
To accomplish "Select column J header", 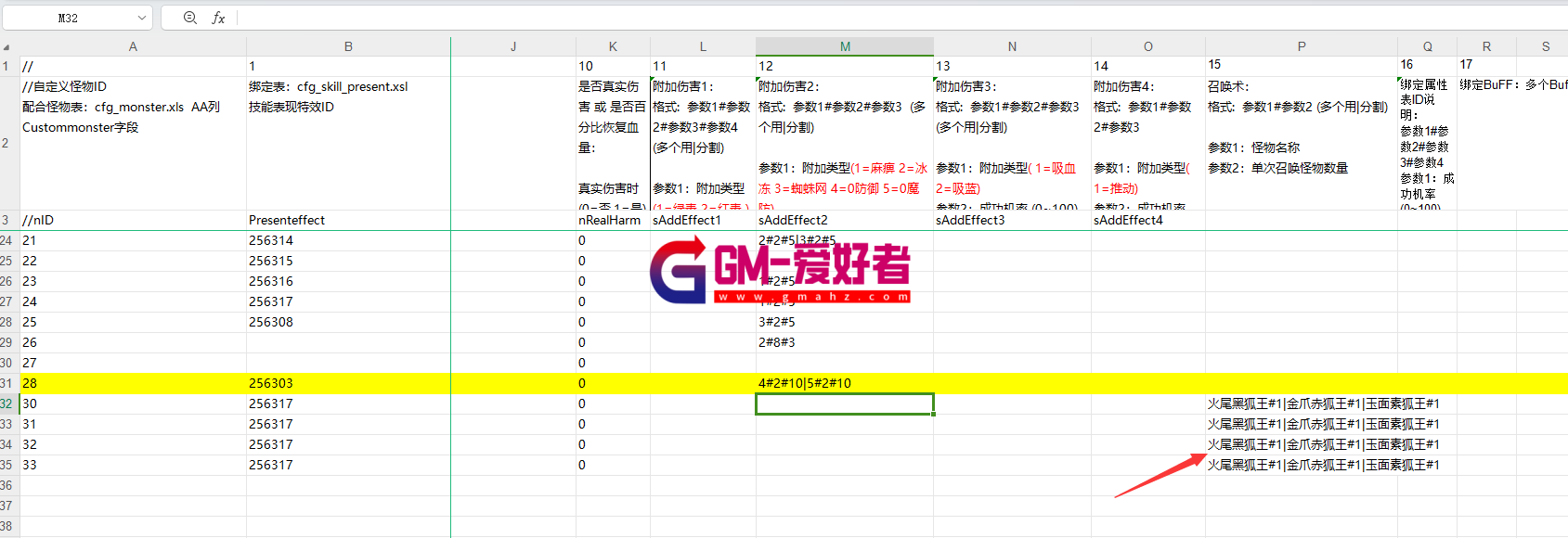I will point(513,46).
